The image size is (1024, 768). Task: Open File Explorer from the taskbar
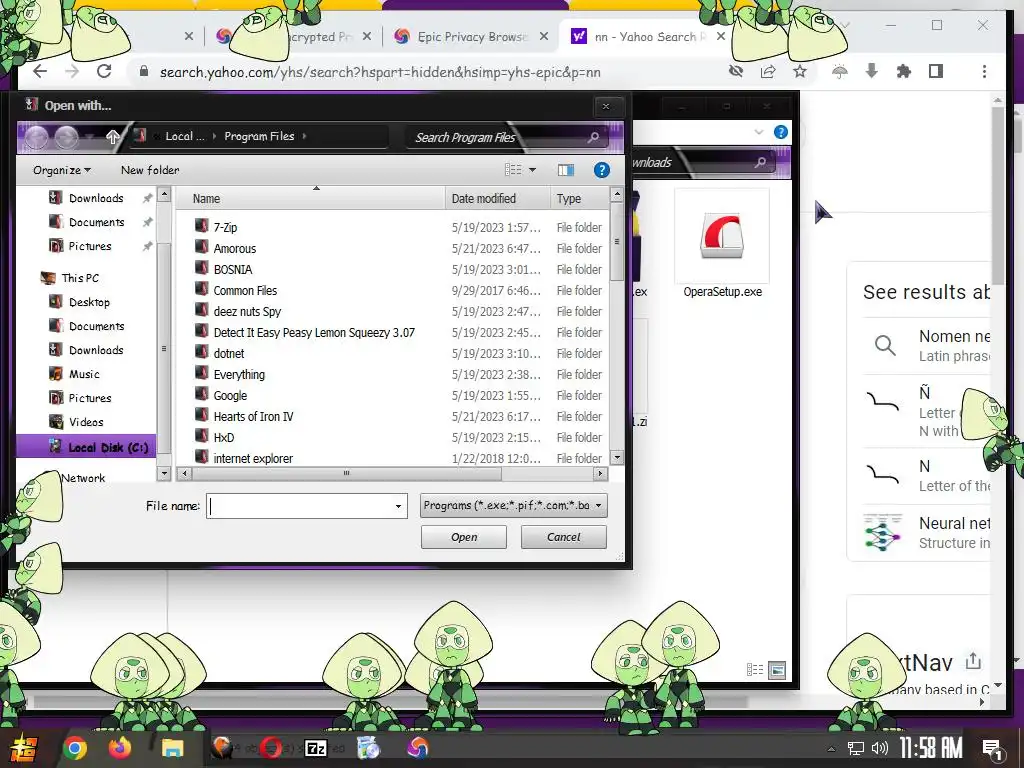173,748
